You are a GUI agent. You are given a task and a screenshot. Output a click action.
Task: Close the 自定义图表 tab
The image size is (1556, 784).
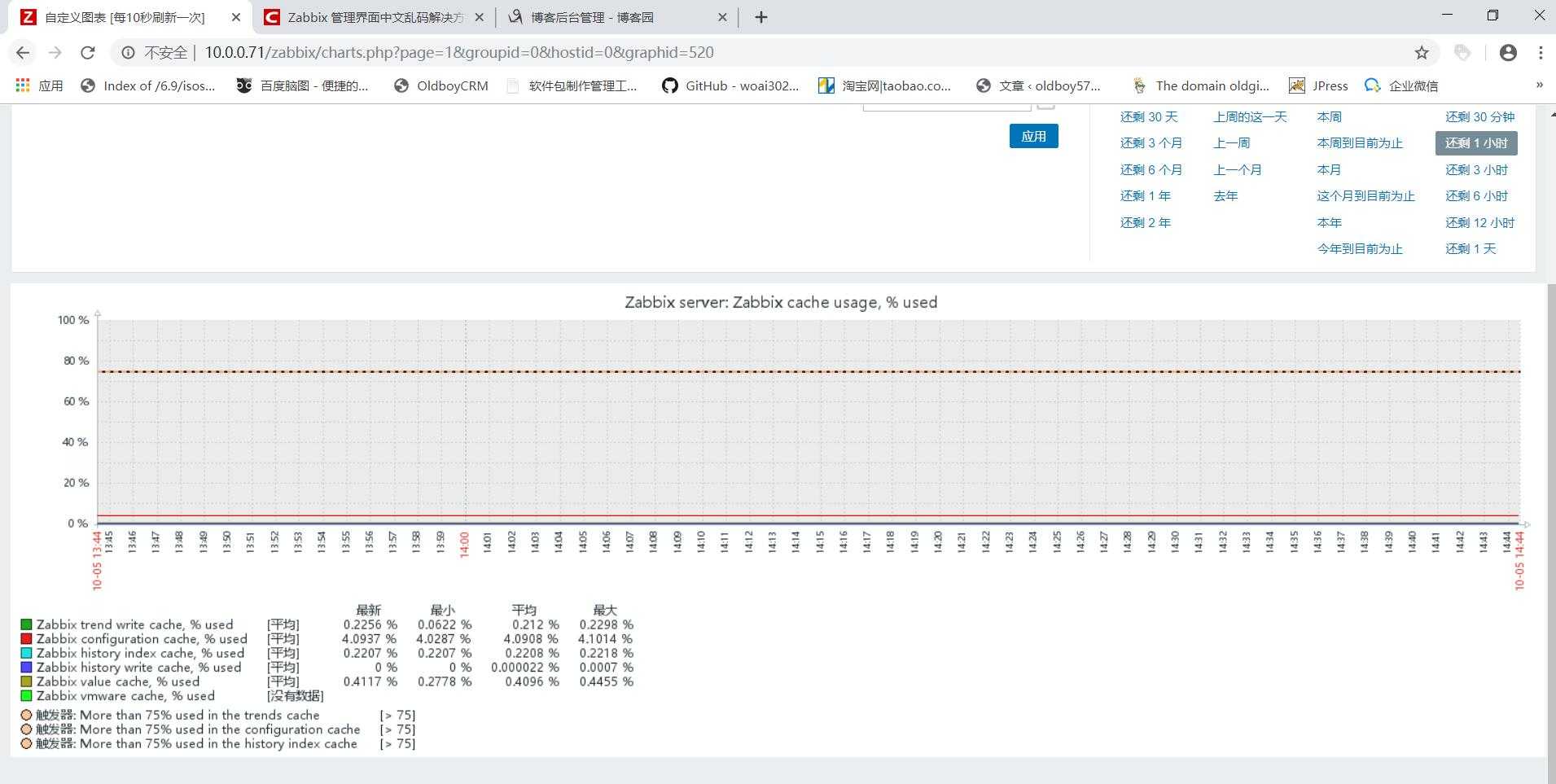tap(236, 17)
